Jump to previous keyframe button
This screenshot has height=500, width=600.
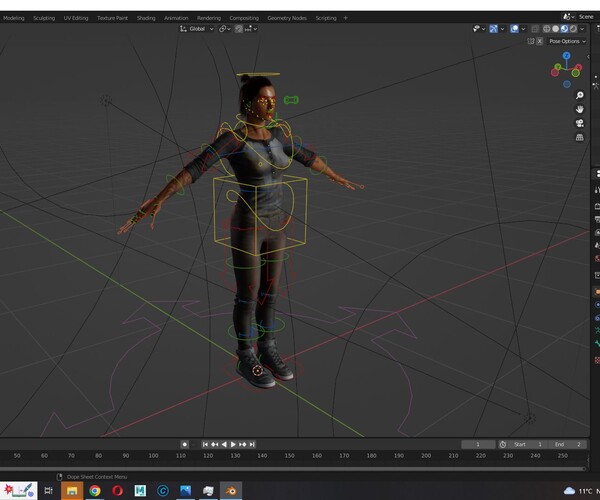pos(215,445)
